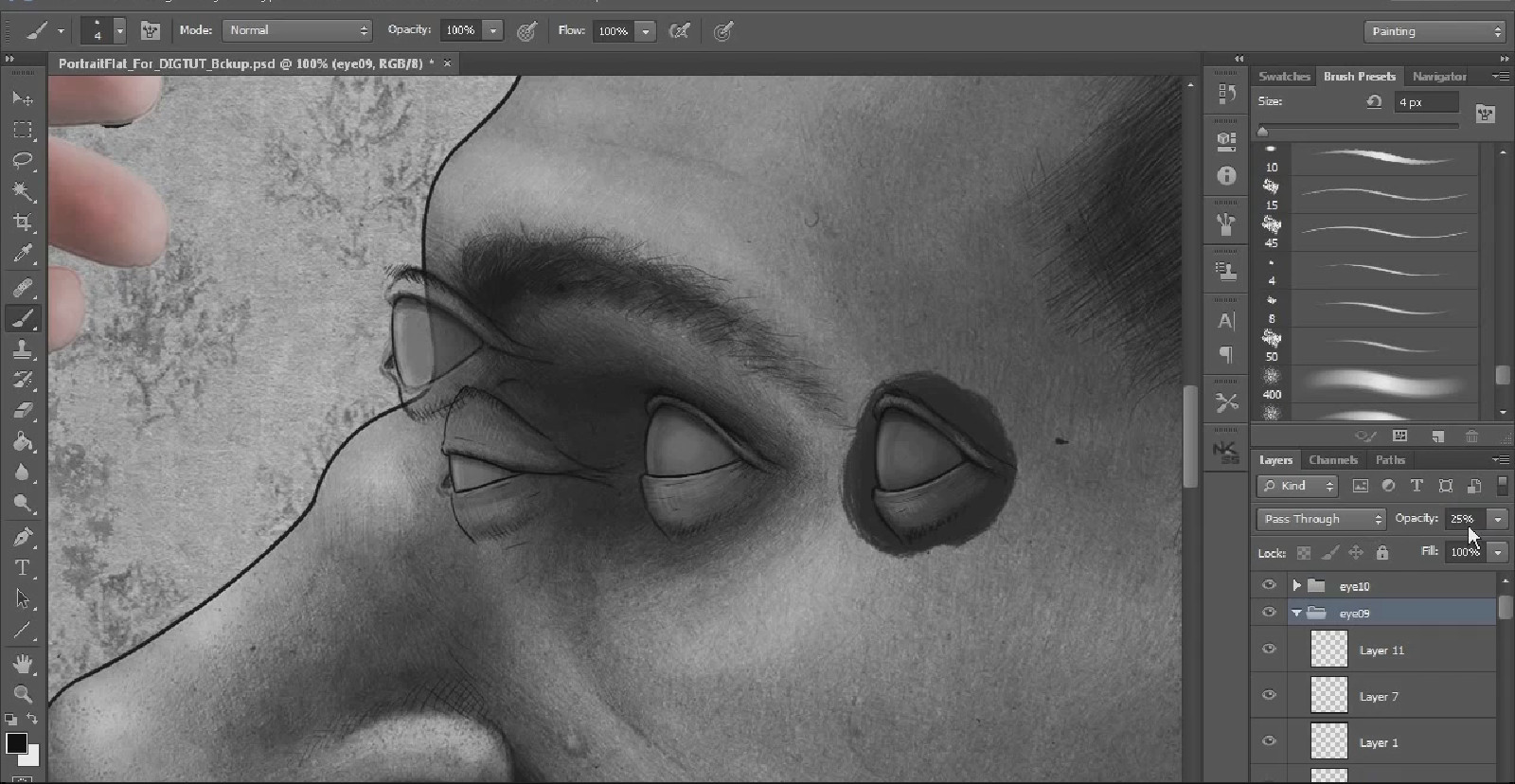Open the Info panel icon
The height and width of the screenshot is (784, 1515).
[1227, 176]
